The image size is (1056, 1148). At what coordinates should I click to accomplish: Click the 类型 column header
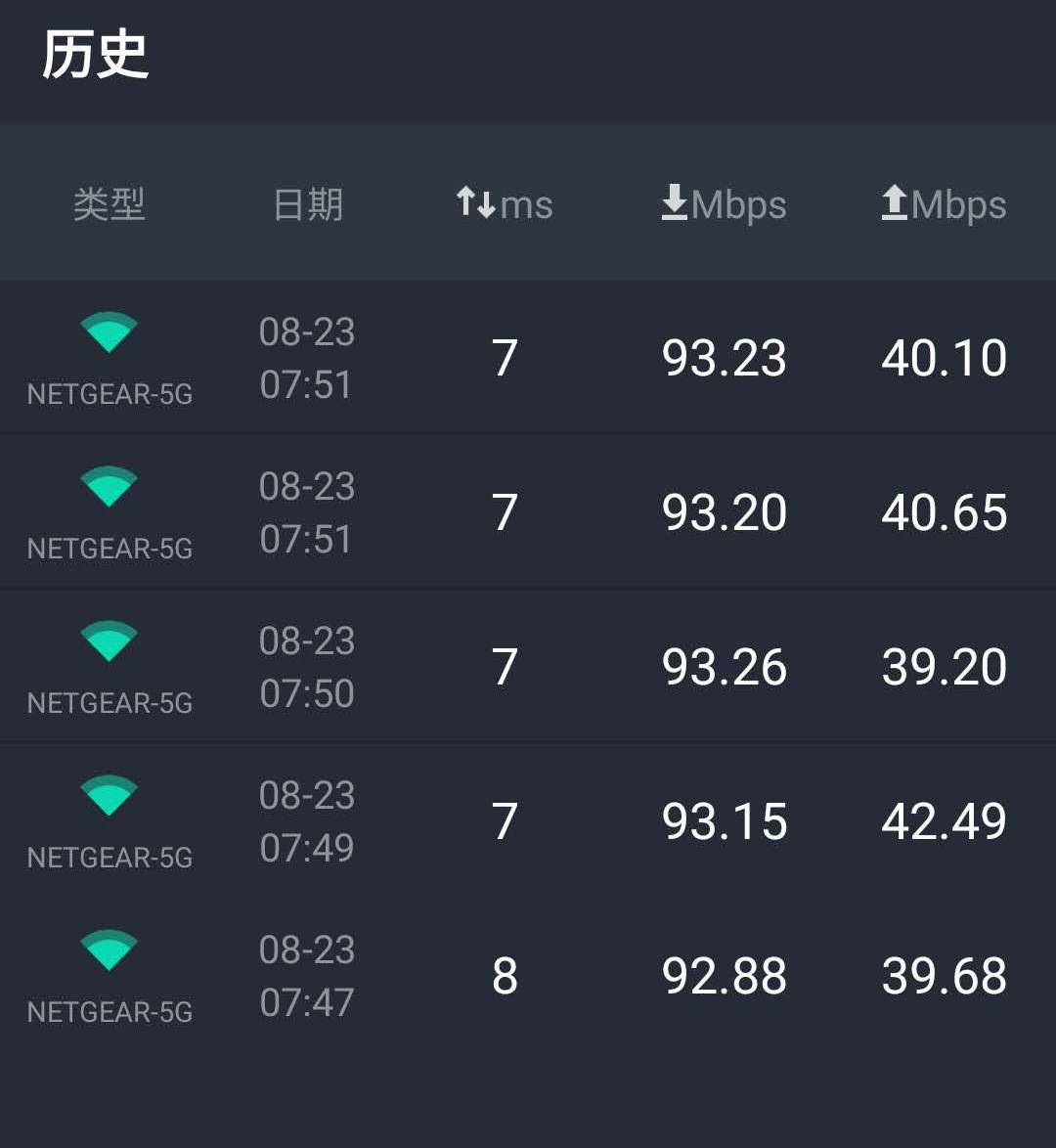pyautogui.click(x=109, y=204)
